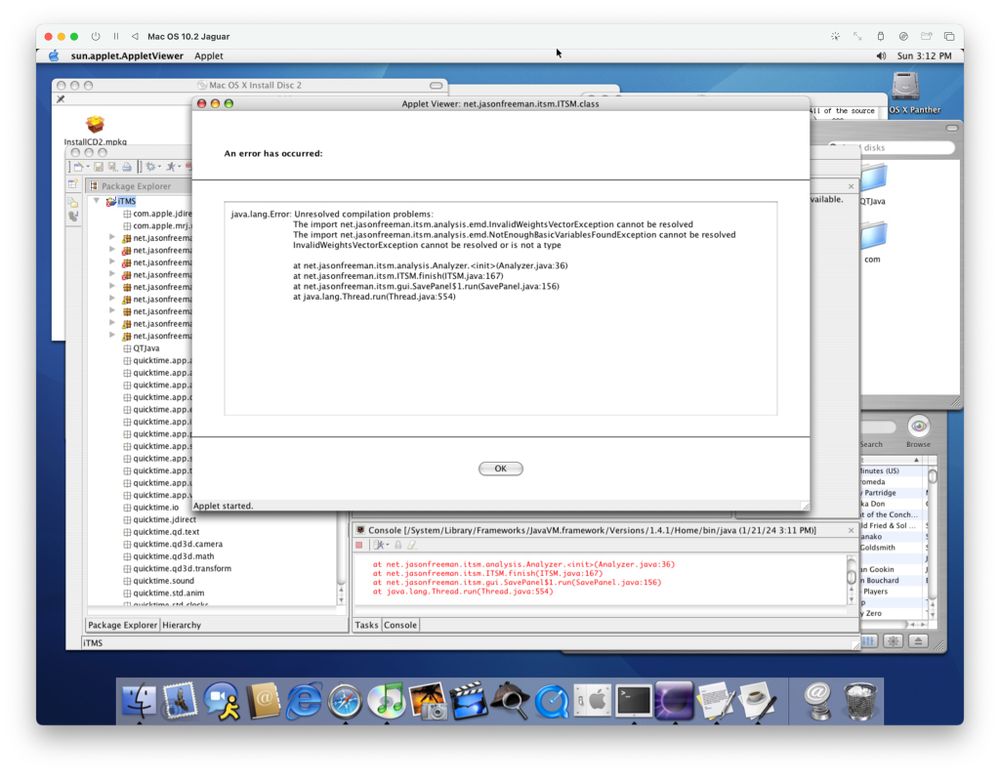
Task: Select the Console tab at bottom
Action: [400, 625]
